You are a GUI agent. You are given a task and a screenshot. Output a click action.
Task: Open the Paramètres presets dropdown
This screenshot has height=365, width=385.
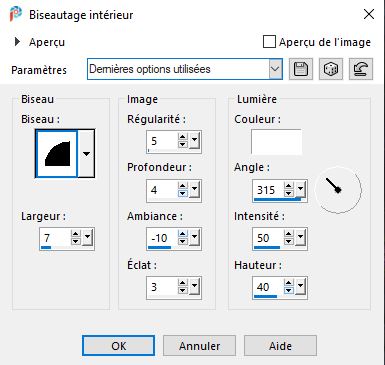(275, 69)
